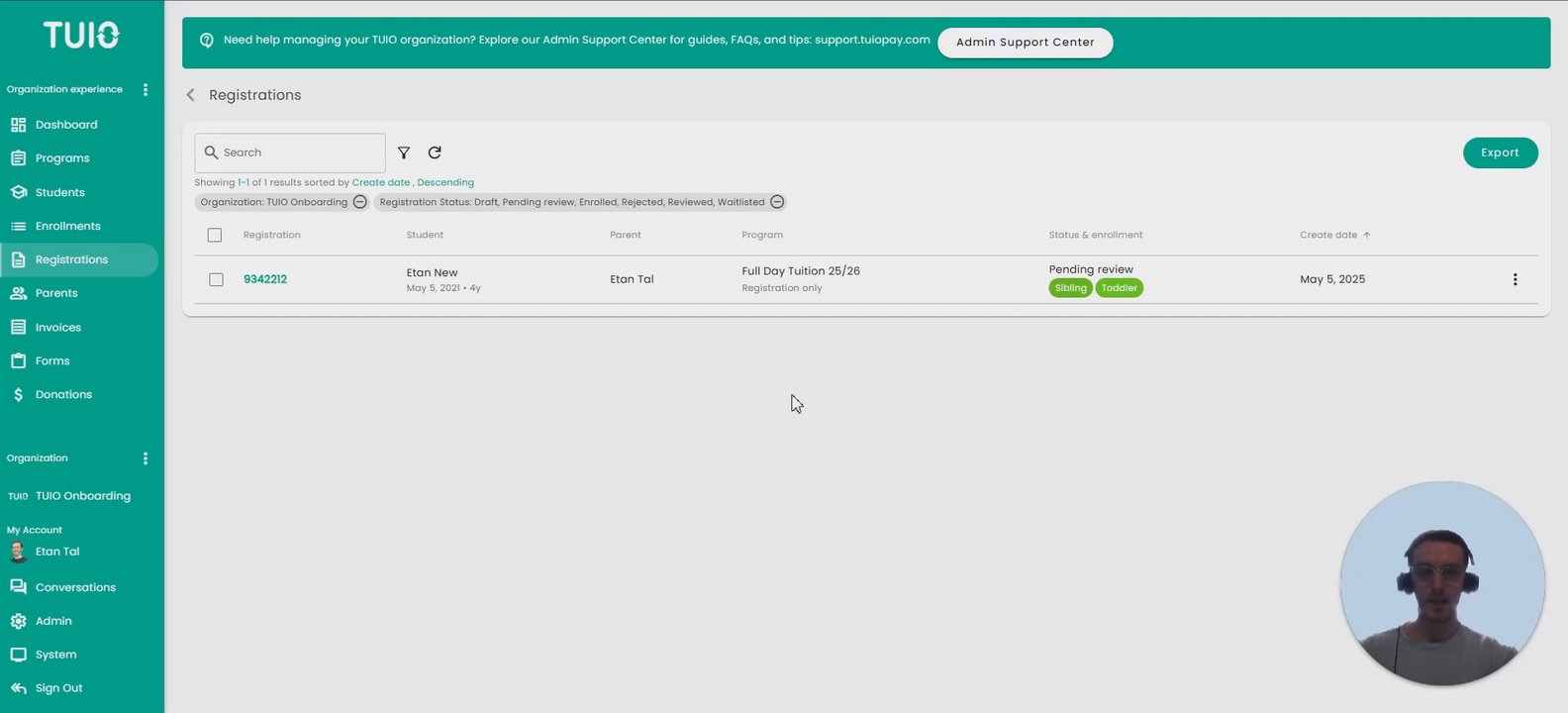This screenshot has height=713, width=1568.
Task: Click the System monitor icon
Action: 18,655
